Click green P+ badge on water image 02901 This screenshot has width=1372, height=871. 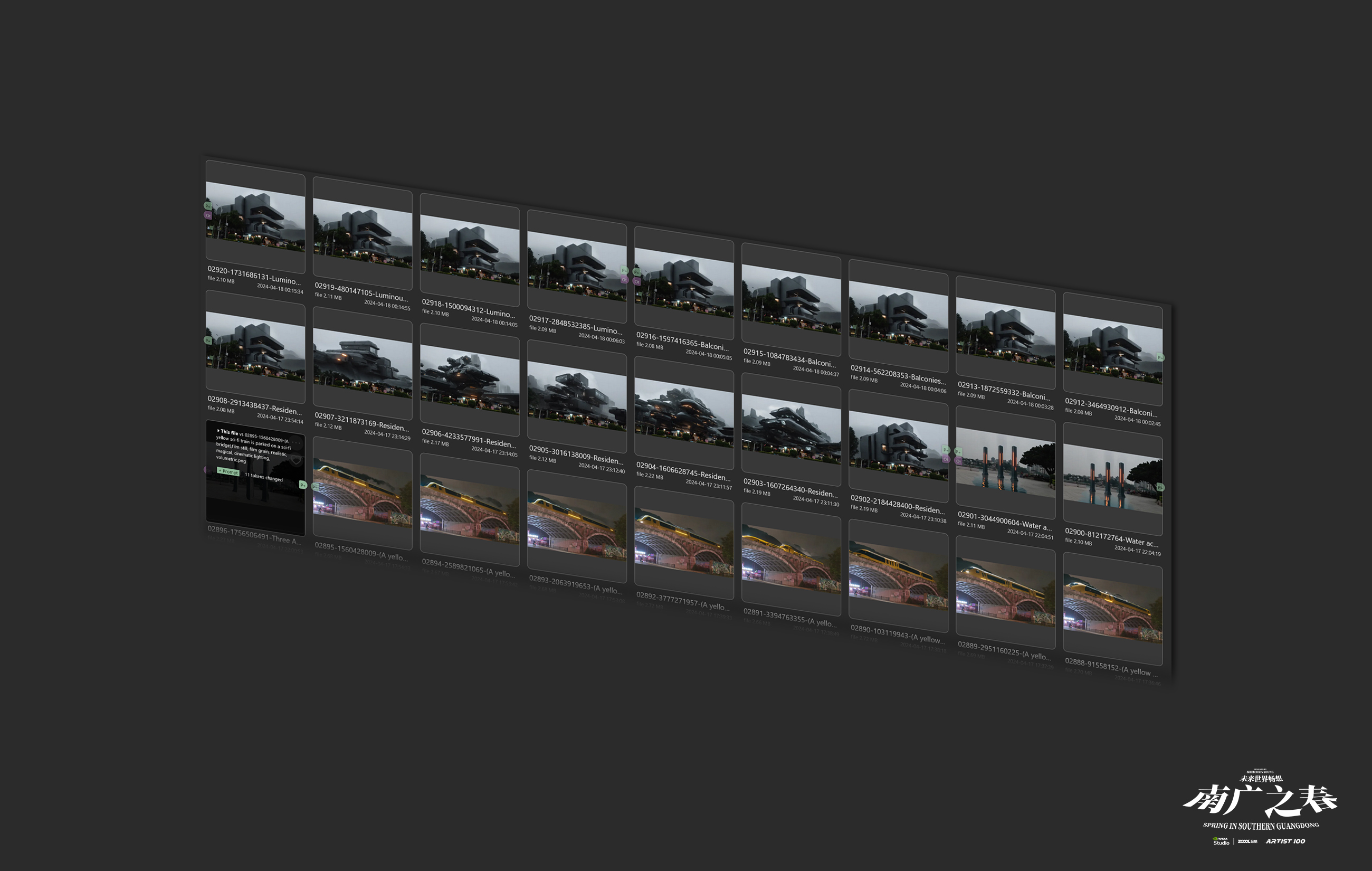click(958, 451)
